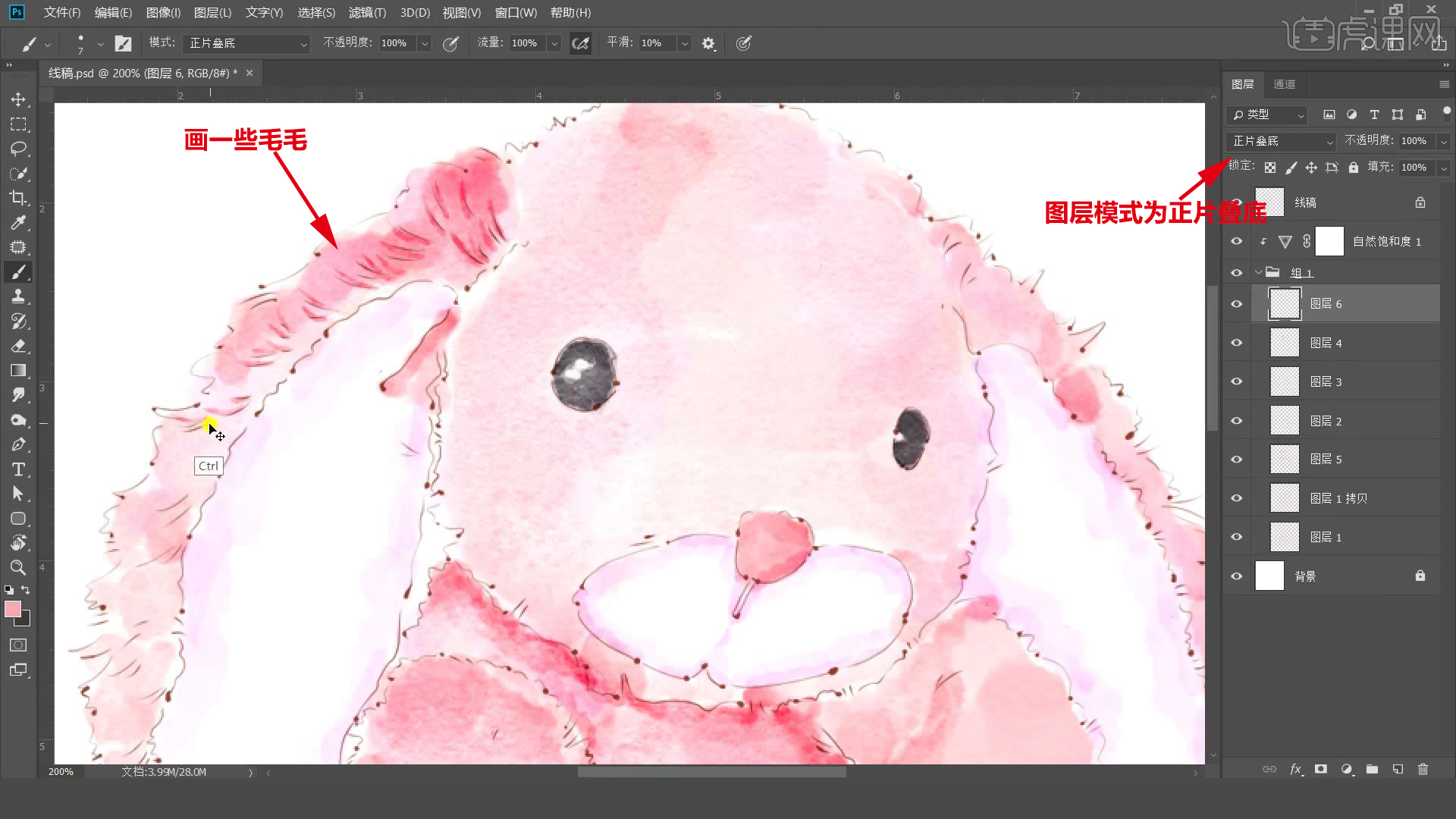Create new group folder icon
This screenshot has width=1456, height=819.
click(x=1372, y=769)
